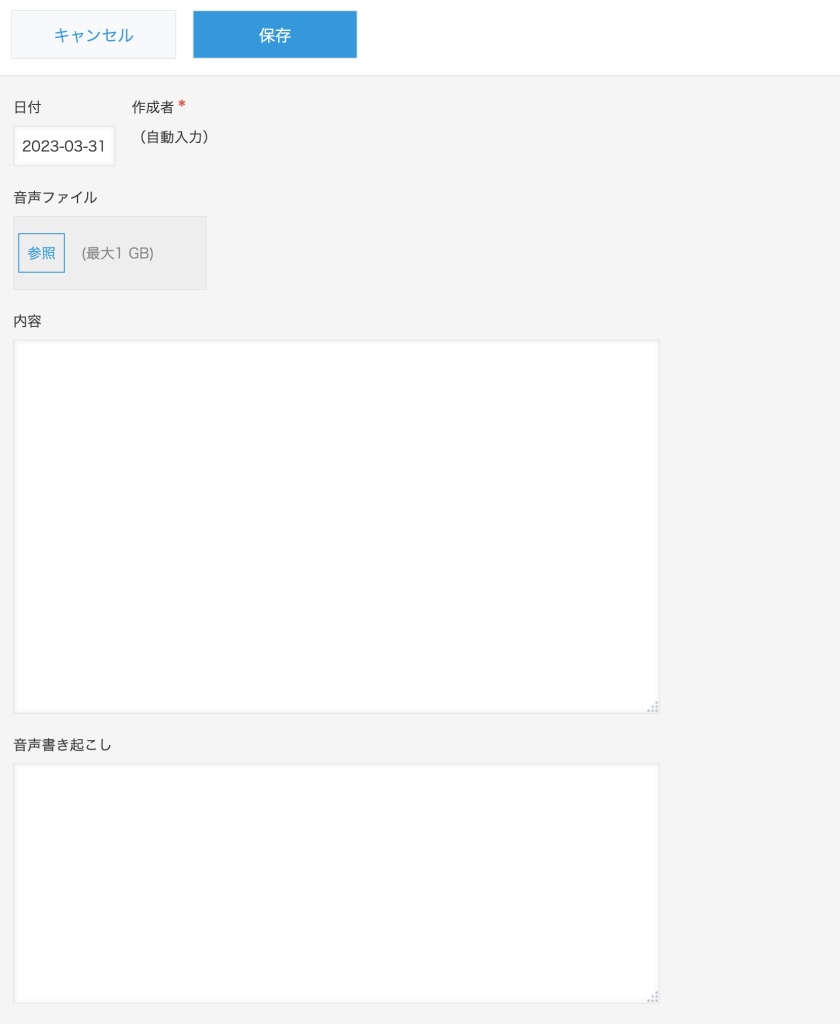Click the 作成者 field label
The width and height of the screenshot is (840, 1024).
coord(153,106)
